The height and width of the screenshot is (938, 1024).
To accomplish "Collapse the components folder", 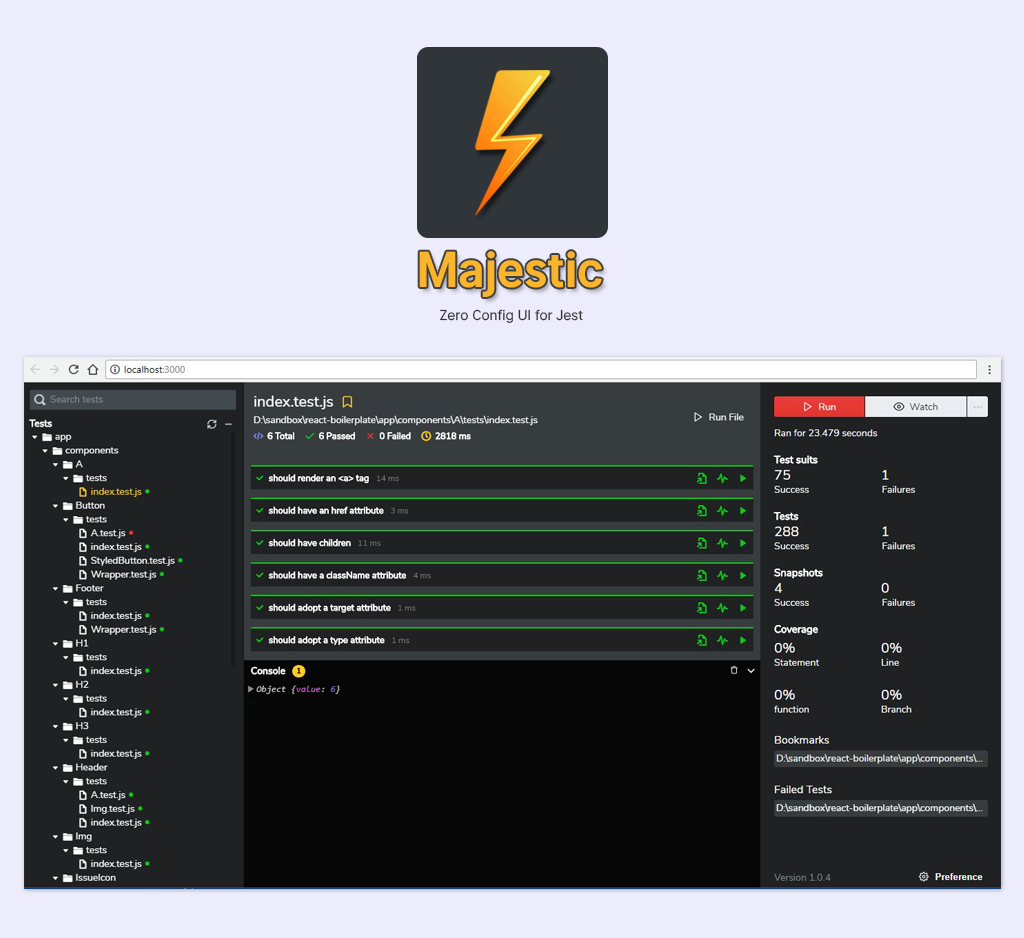I will (x=45, y=451).
